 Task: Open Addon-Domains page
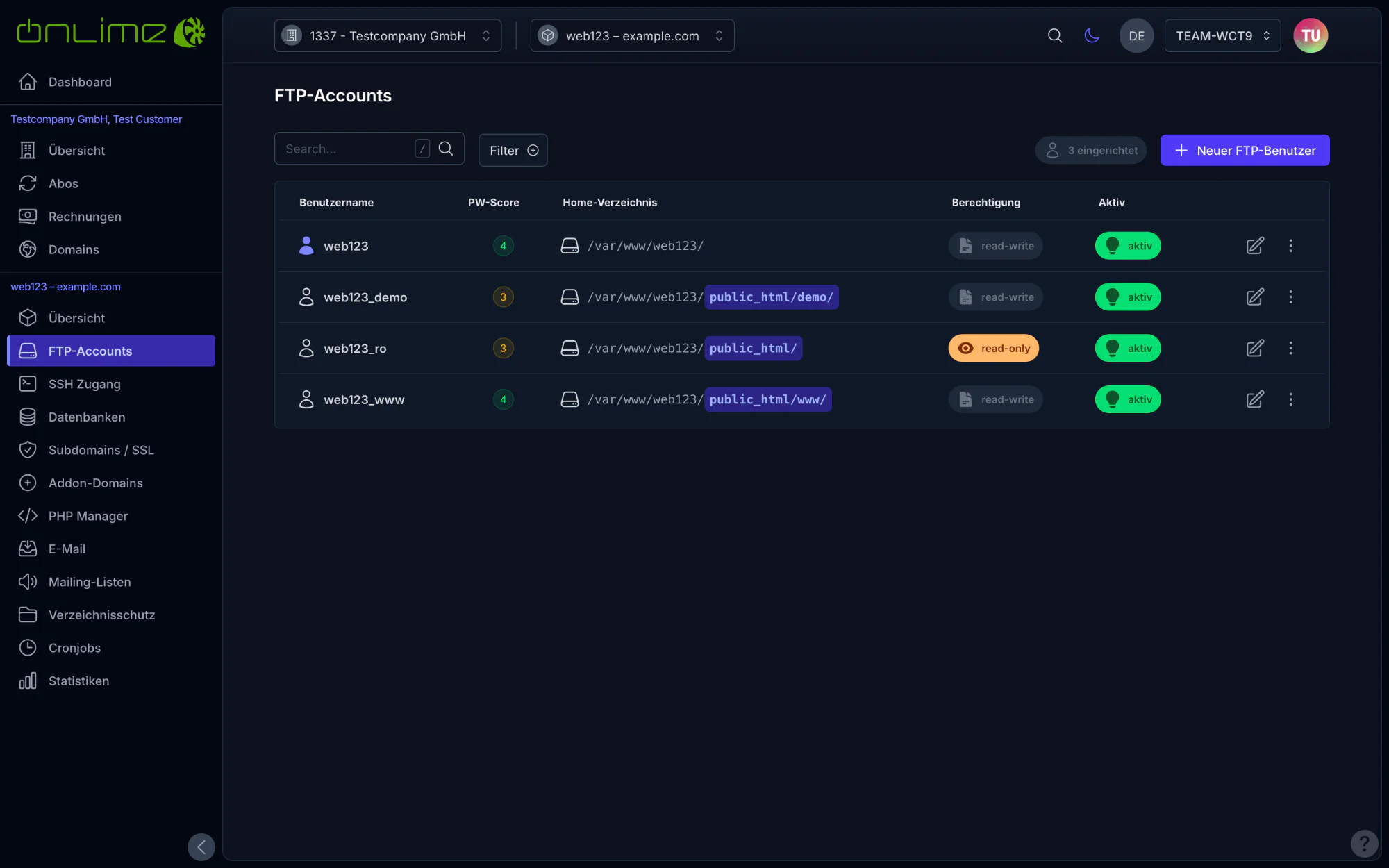coord(111,483)
